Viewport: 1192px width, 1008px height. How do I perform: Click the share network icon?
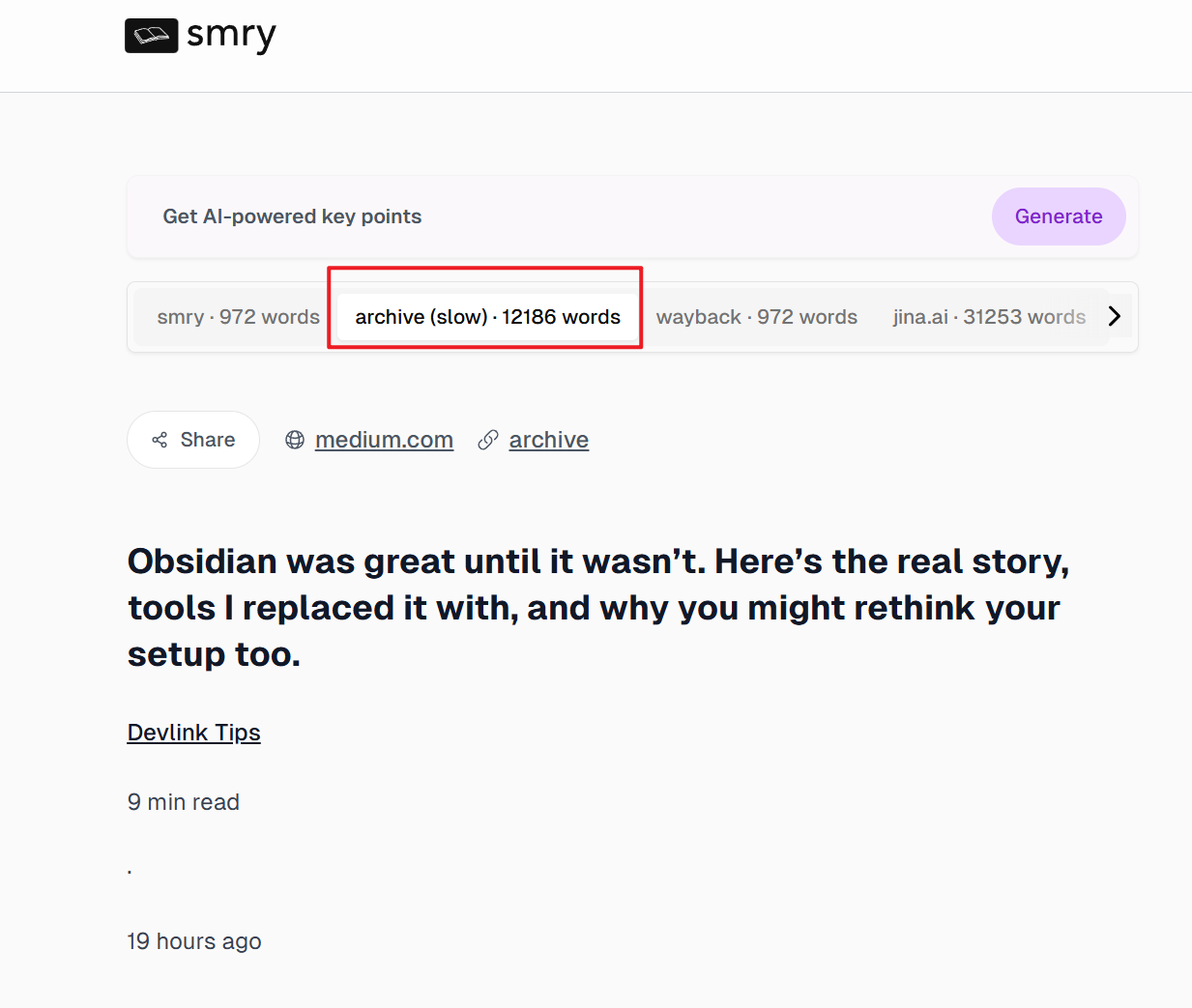tap(160, 440)
